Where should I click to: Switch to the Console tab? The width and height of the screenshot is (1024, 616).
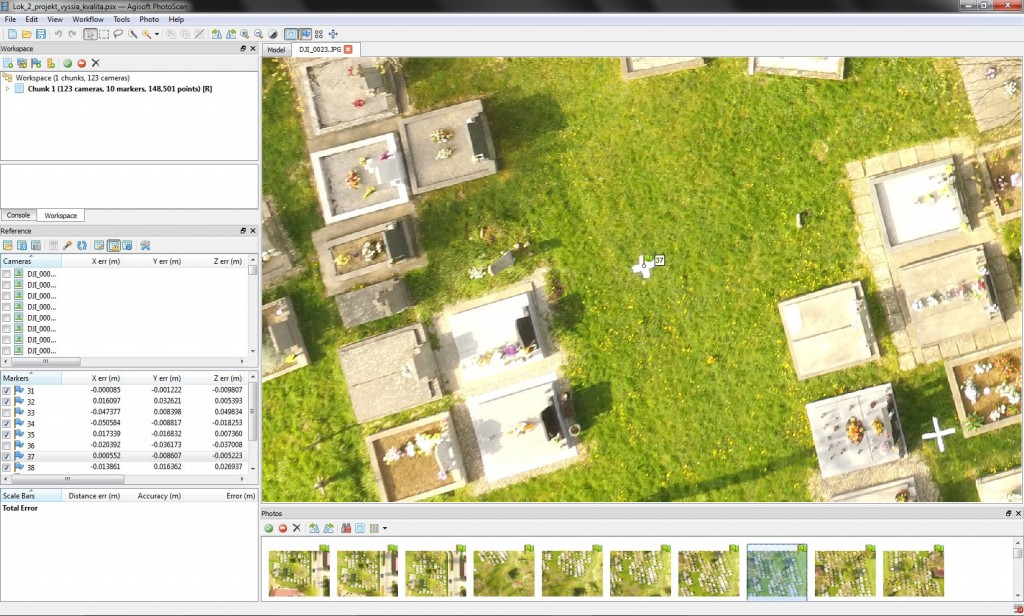(x=18, y=215)
